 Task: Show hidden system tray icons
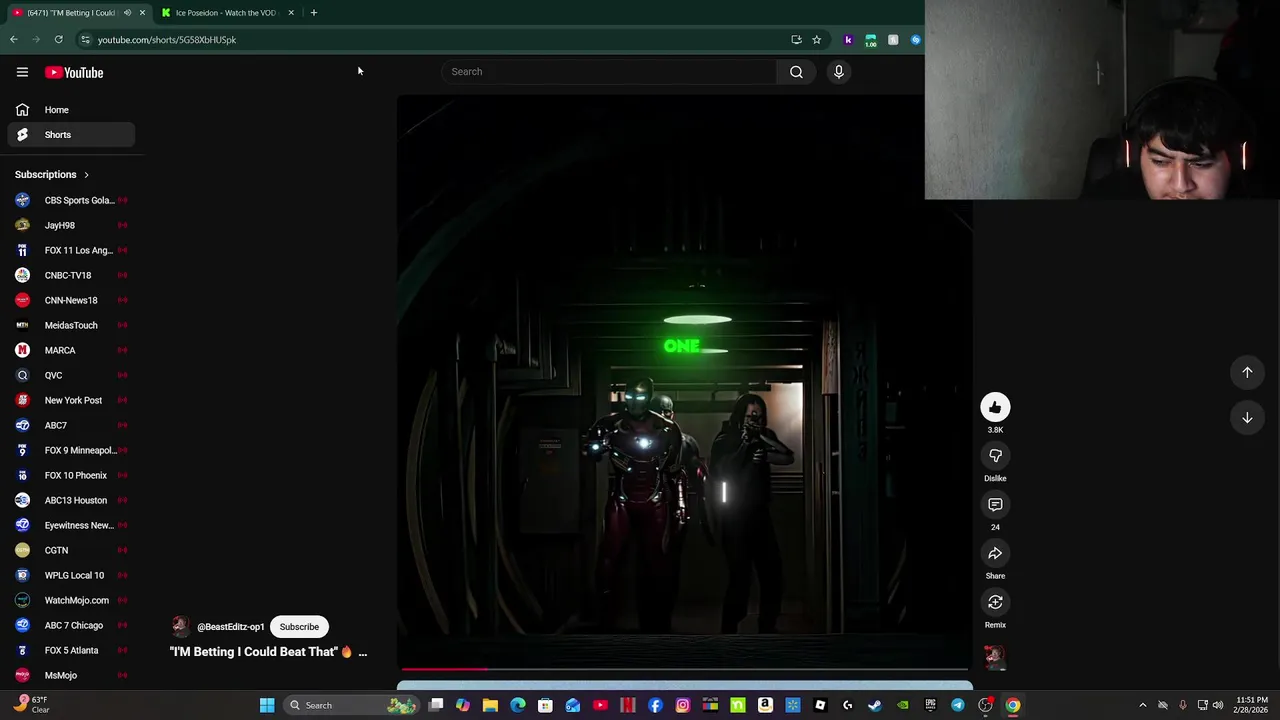[x=1143, y=705]
